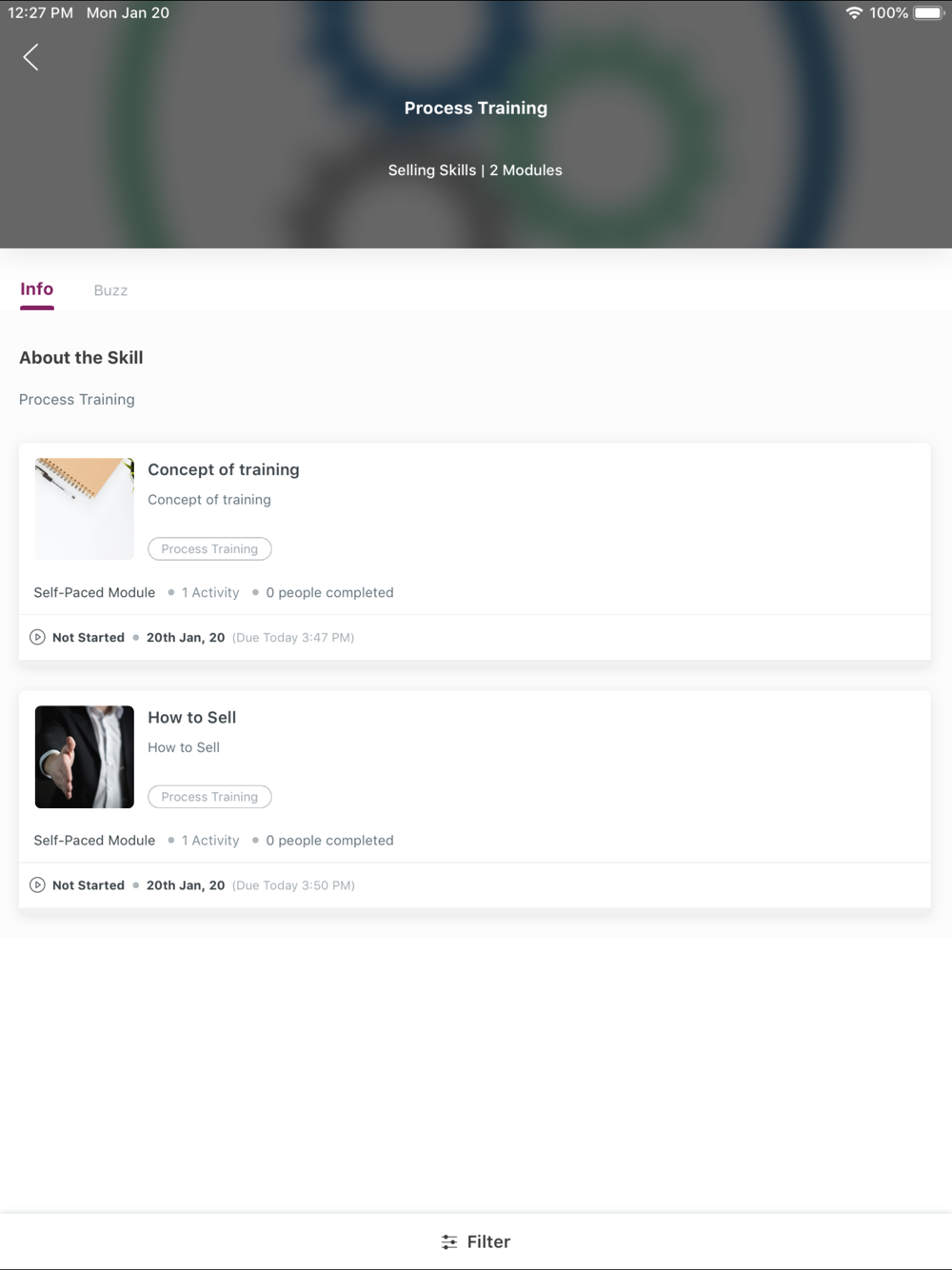Open Filter options at the bottom
The width and height of the screenshot is (952, 1270).
tap(476, 1241)
